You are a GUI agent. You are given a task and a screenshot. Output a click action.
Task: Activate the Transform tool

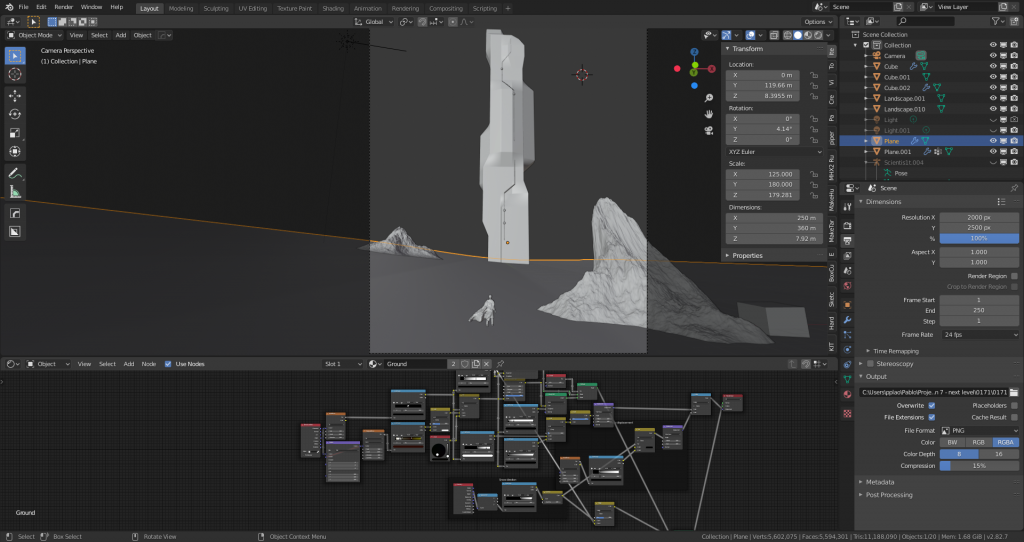(x=15, y=151)
